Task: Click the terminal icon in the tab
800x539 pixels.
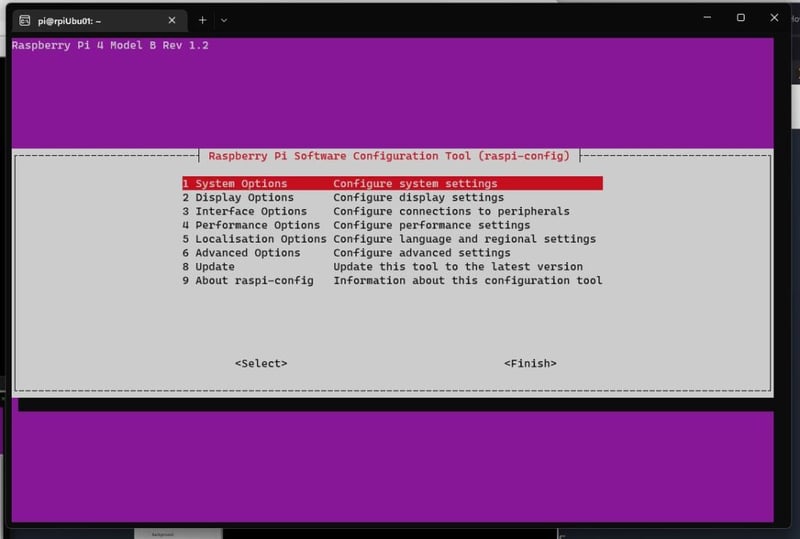Action: [x=24, y=20]
